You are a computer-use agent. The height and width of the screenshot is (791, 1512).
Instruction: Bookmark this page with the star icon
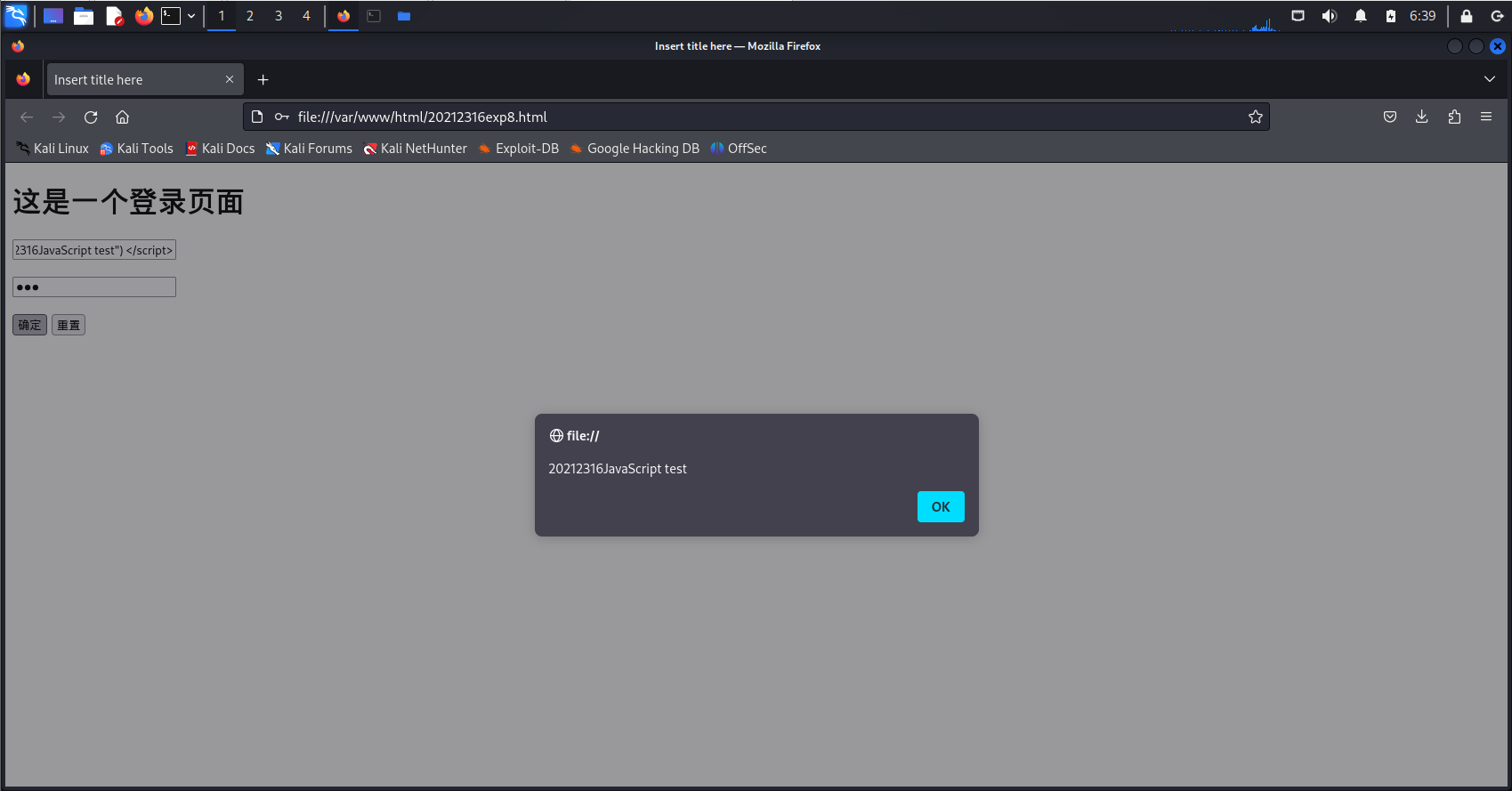tap(1255, 117)
